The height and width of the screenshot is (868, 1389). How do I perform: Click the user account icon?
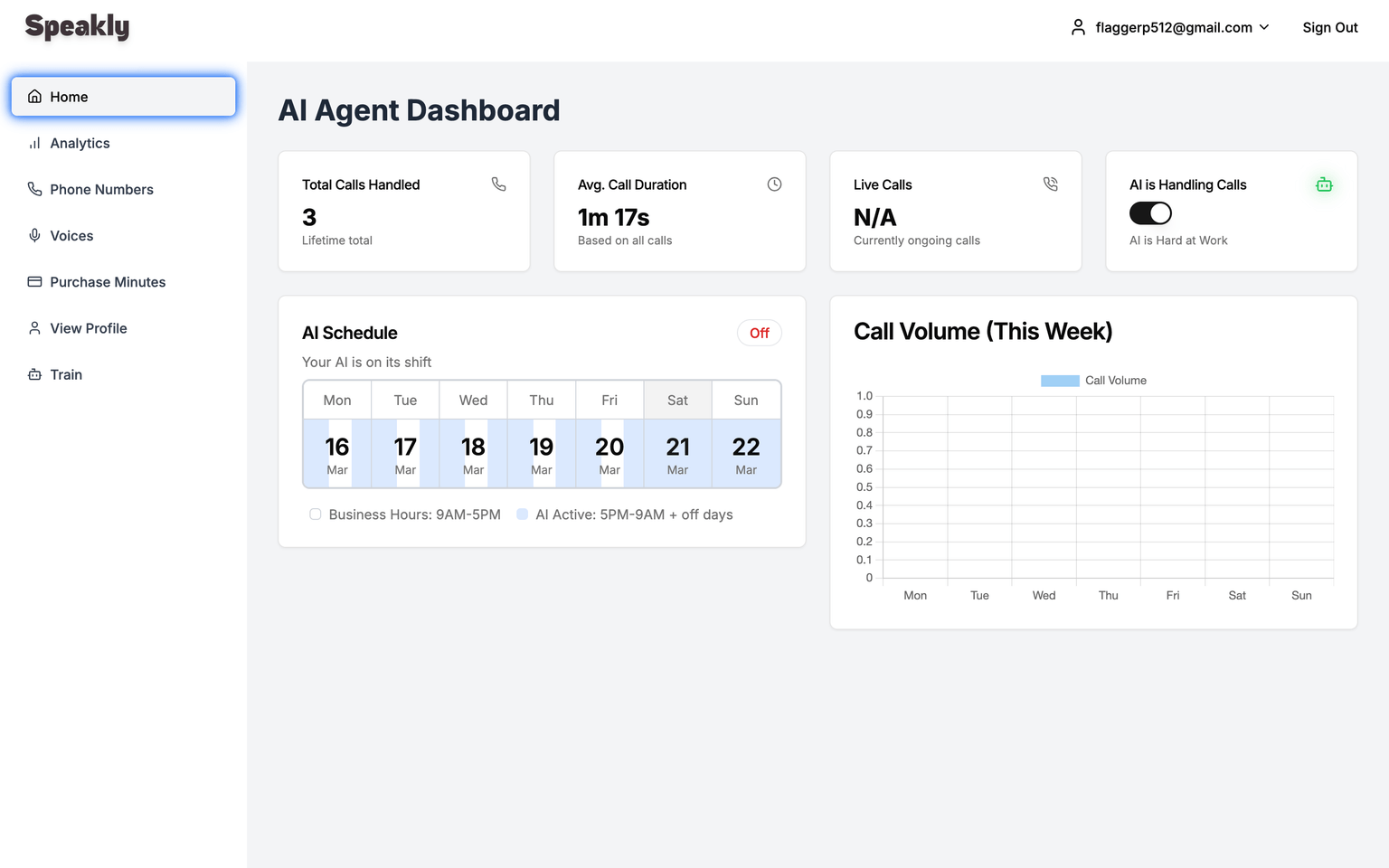tap(1078, 27)
